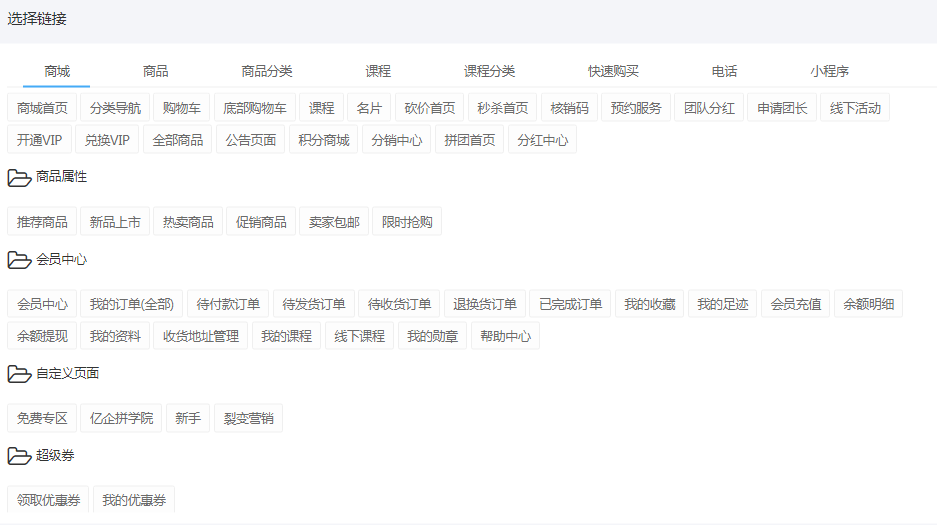Click the 余额提现 button
937x525 pixels.
pos(42,336)
